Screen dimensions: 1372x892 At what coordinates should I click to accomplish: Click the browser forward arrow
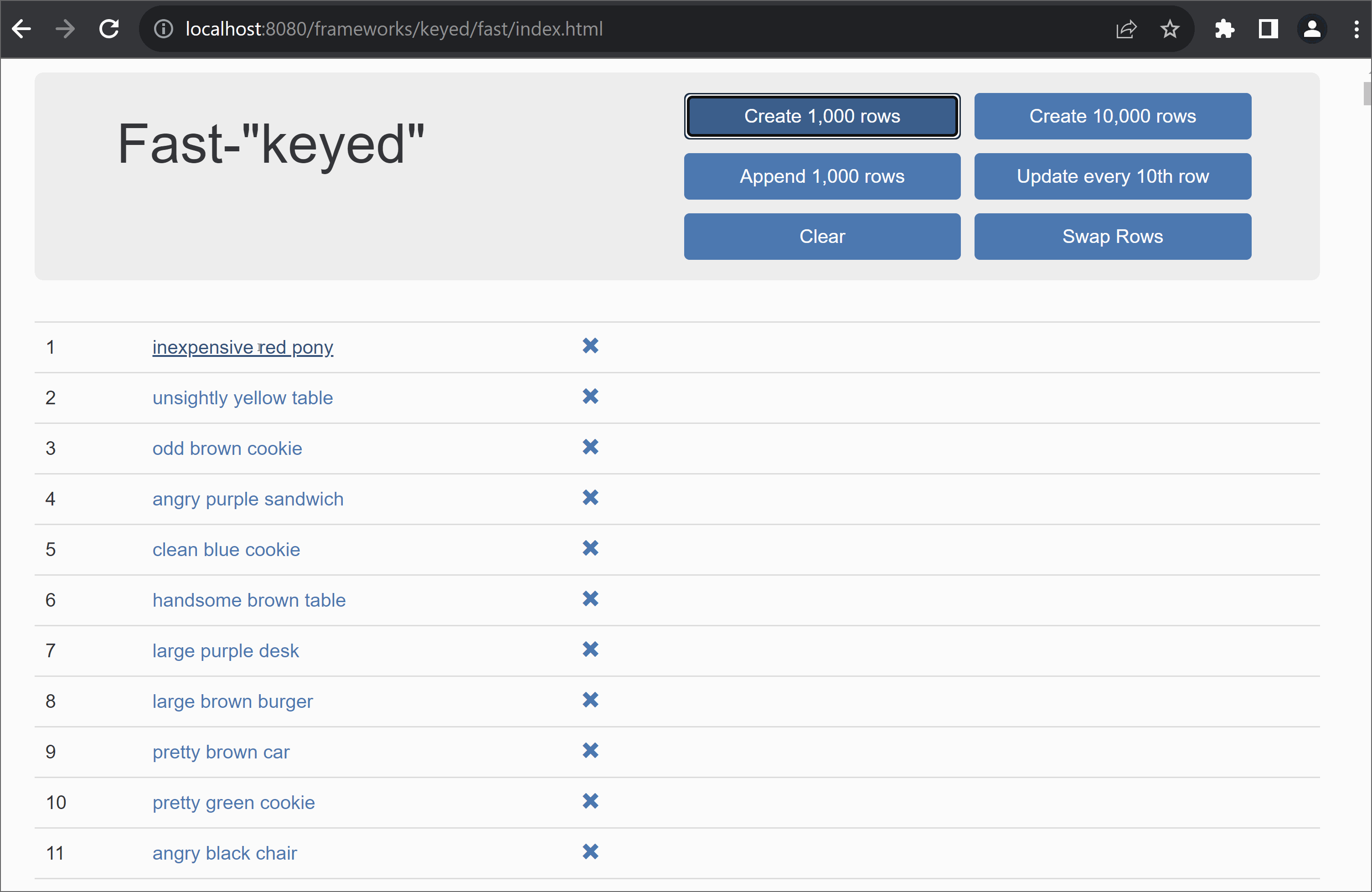pyautogui.click(x=65, y=29)
